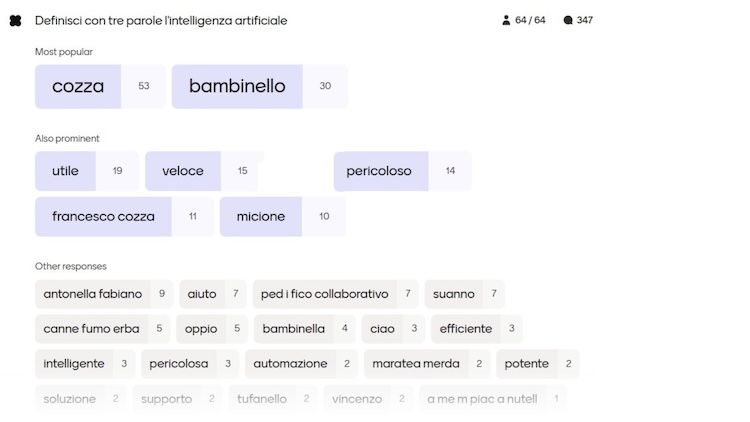Click the 'micione' response chip
The width and height of the screenshot is (750, 422).
[260, 216]
